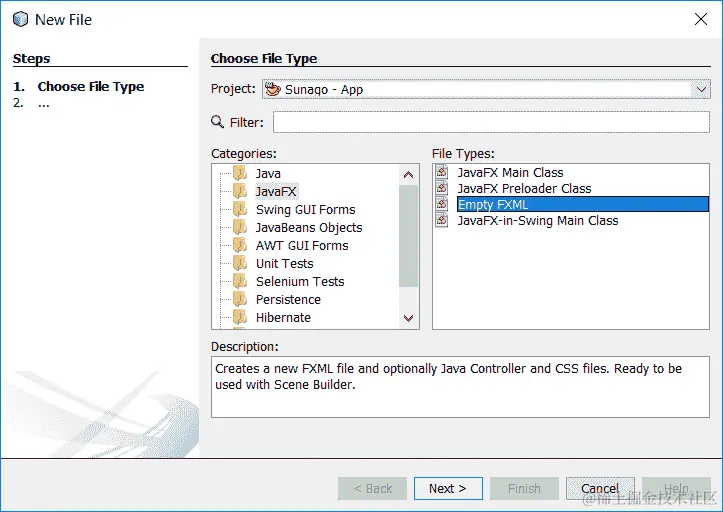Click the Hibernate folder icon
The height and width of the screenshot is (512, 723).
click(240, 317)
